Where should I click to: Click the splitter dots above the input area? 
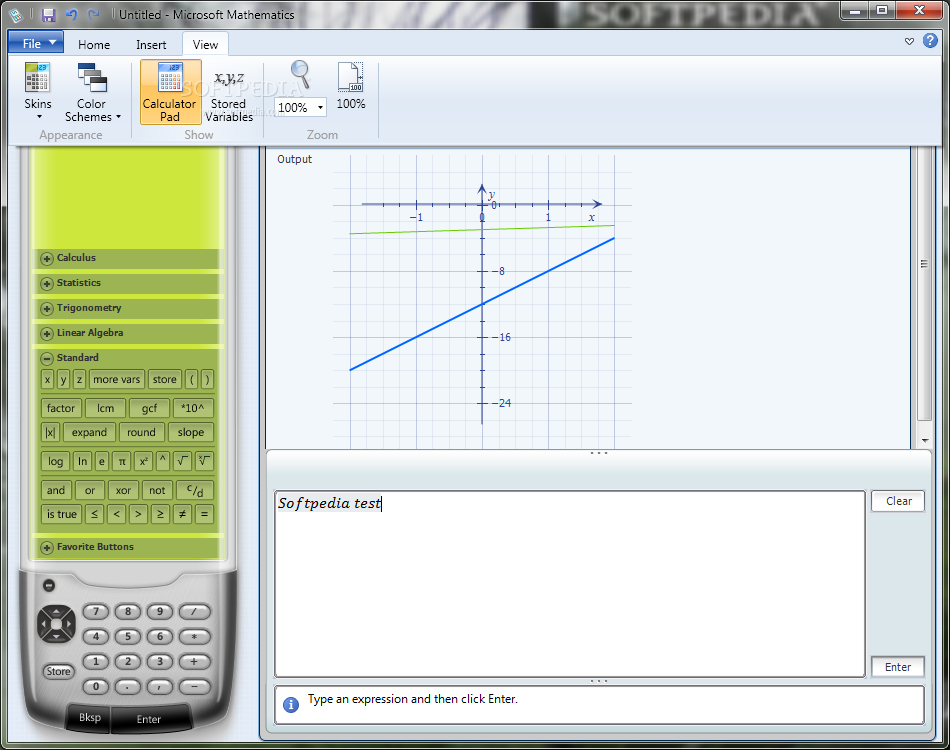tap(599, 453)
